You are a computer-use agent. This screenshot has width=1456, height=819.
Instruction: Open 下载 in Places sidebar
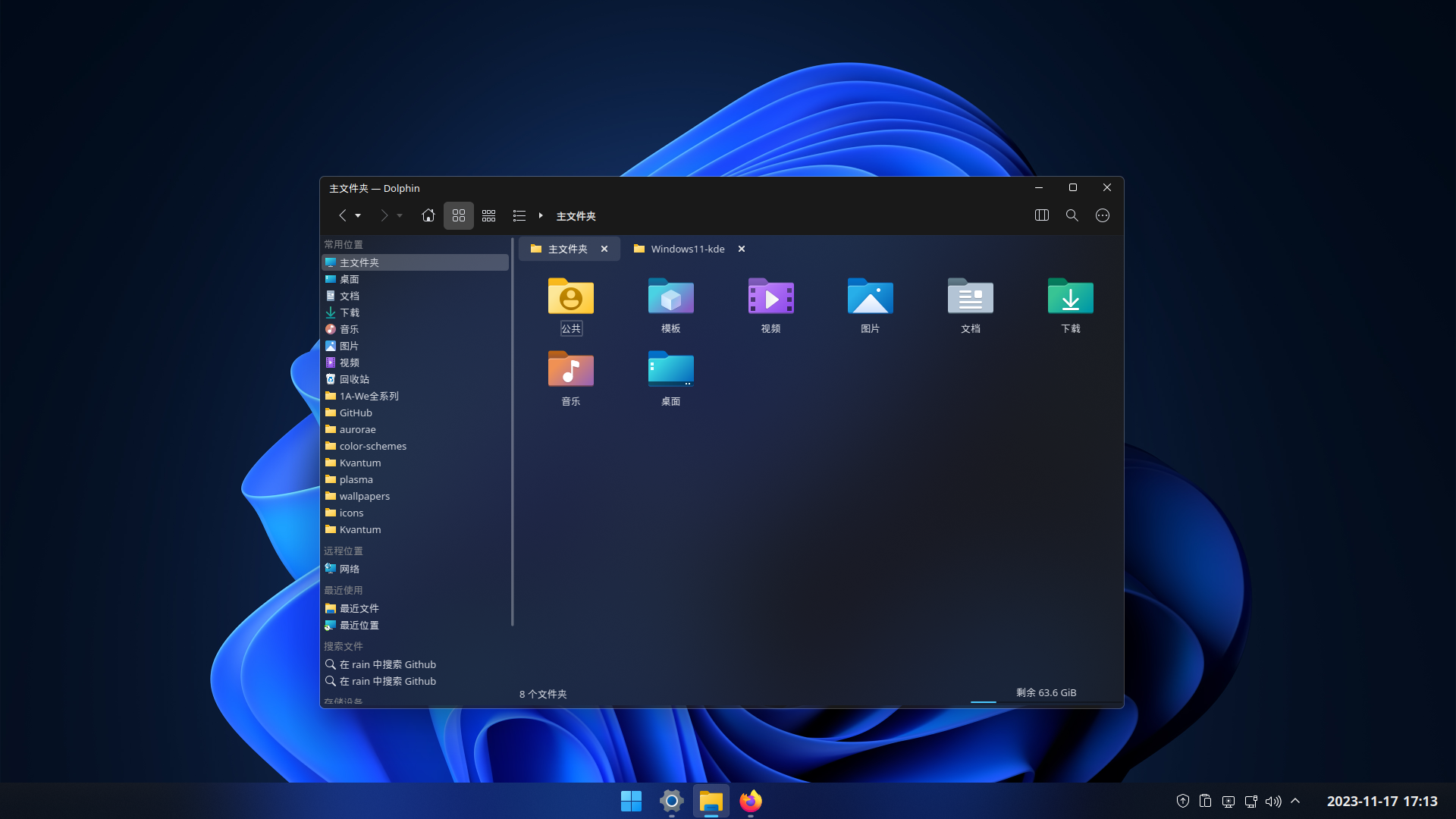point(415,312)
